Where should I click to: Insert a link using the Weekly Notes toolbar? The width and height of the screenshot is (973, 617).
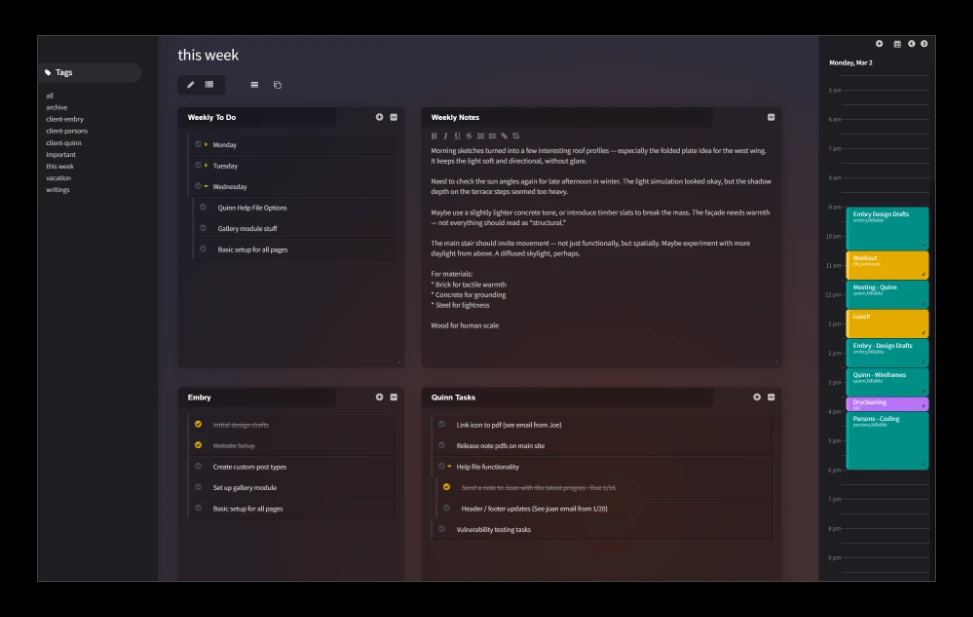(x=504, y=135)
